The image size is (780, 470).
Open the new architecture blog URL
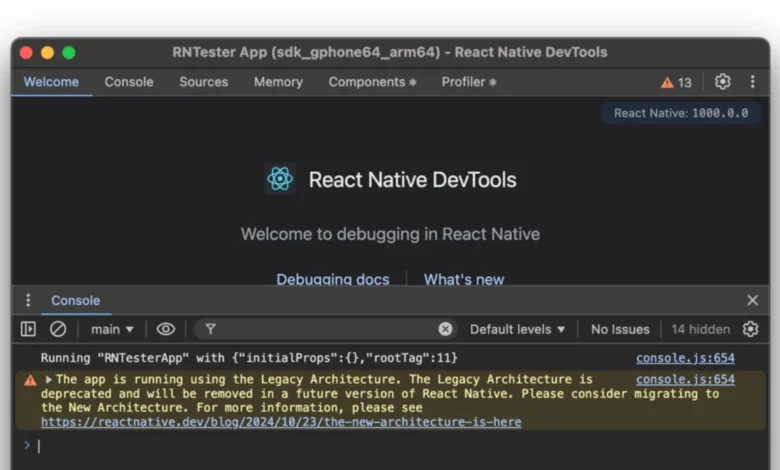[281, 422]
